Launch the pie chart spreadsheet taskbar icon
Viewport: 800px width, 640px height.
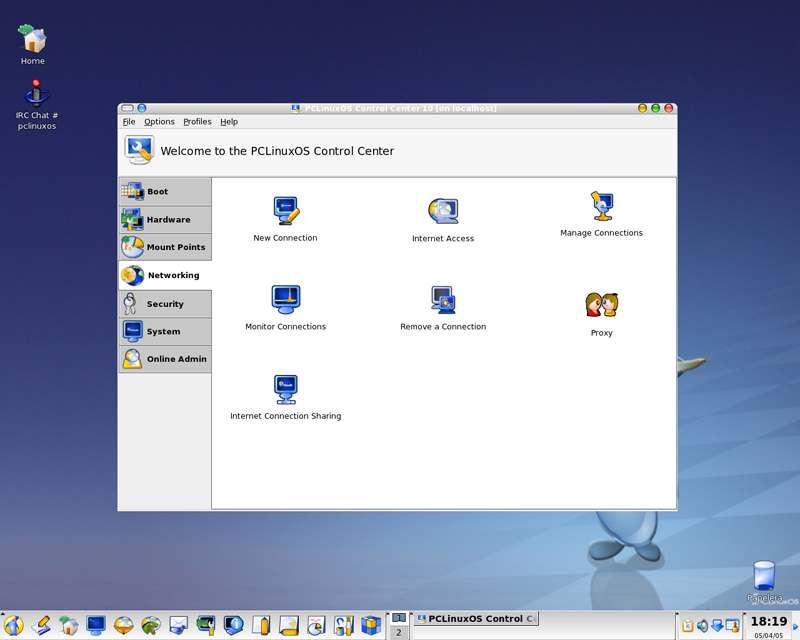[316, 625]
